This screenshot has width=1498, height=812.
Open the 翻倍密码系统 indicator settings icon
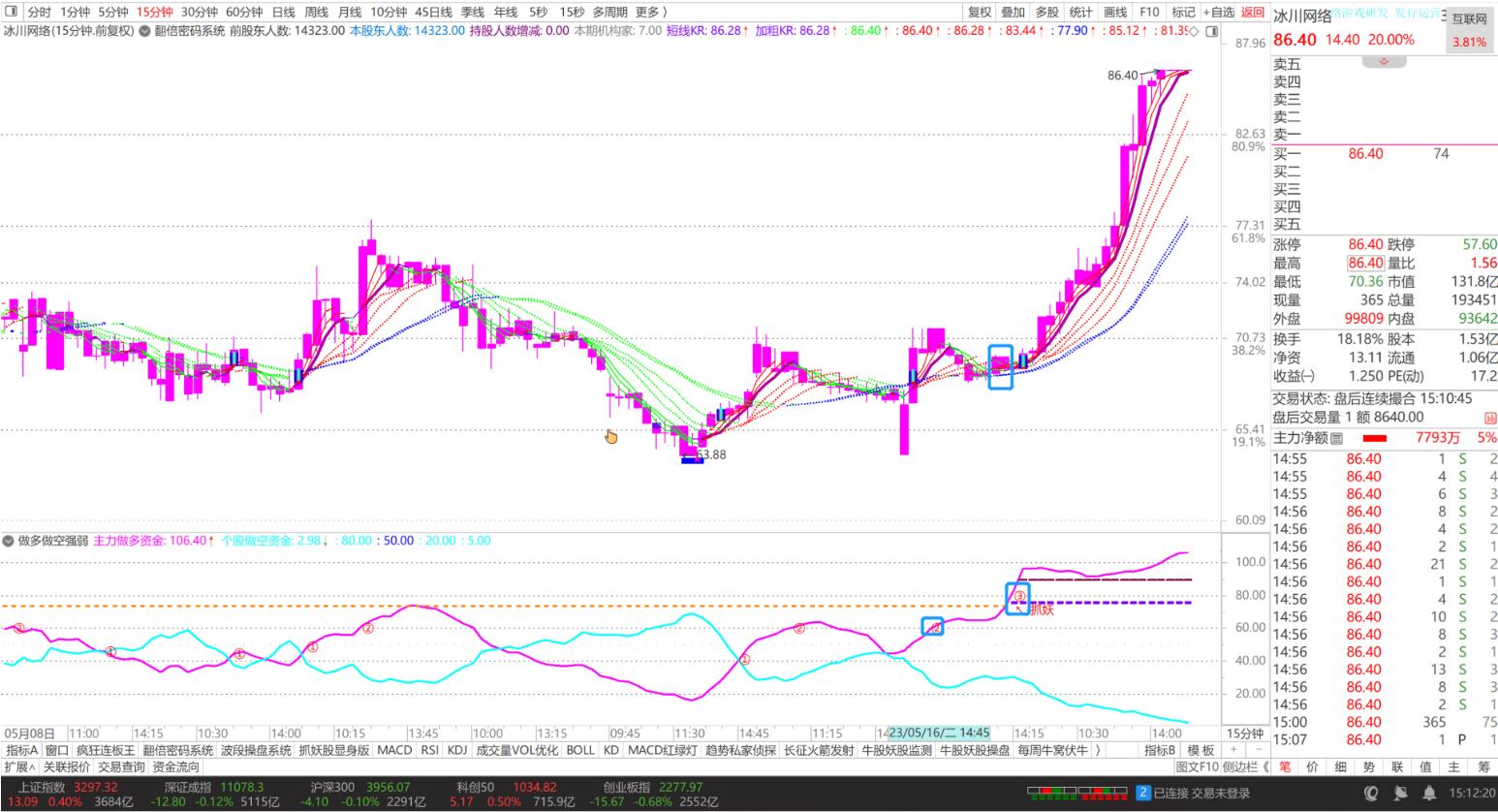(x=145, y=31)
